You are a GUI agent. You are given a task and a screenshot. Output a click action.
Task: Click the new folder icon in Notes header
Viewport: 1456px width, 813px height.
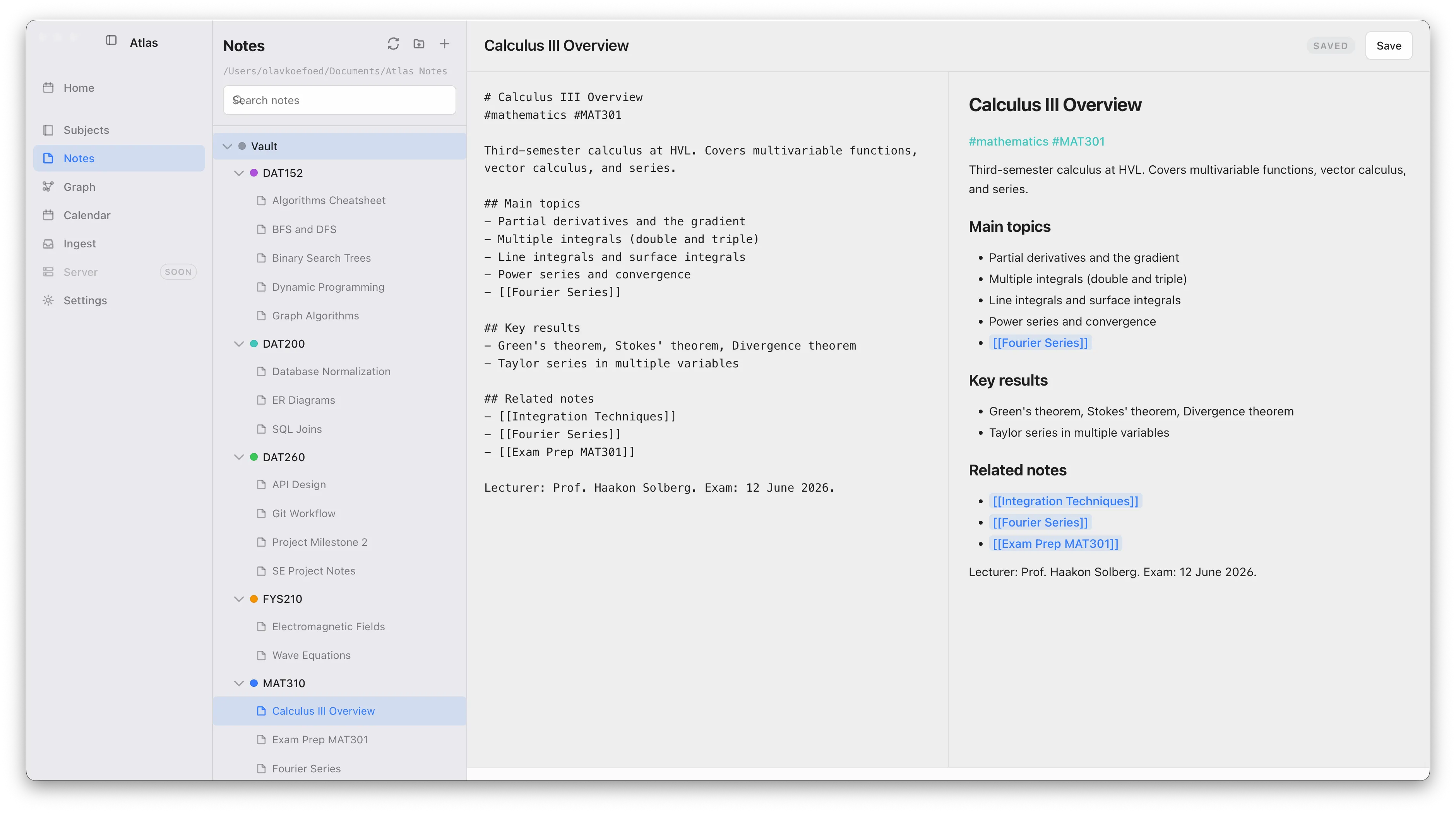click(419, 44)
